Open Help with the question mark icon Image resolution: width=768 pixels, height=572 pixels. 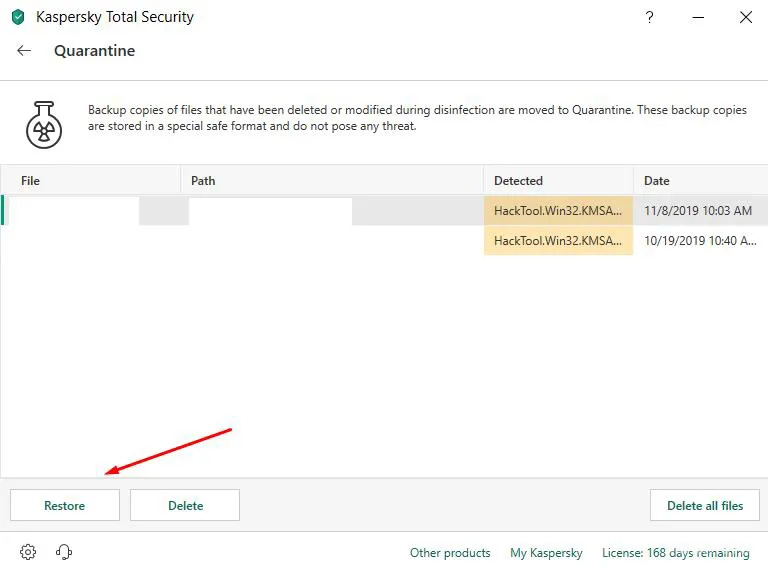pos(649,18)
